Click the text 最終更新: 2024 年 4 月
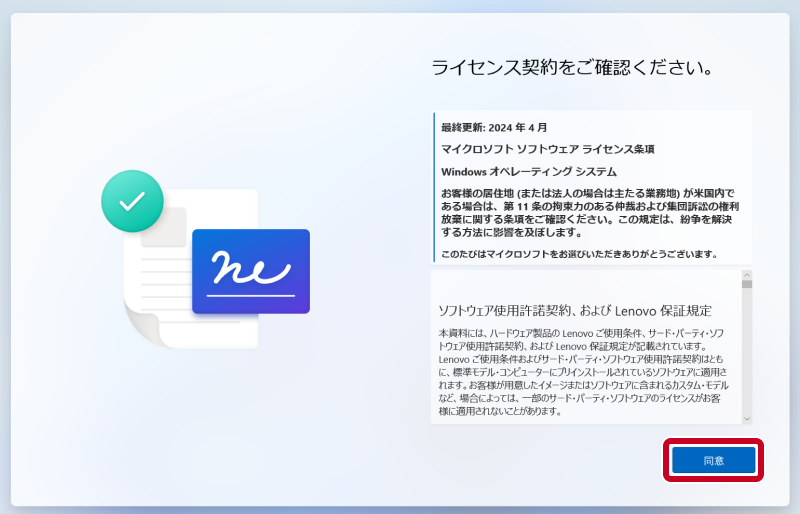 494,128
